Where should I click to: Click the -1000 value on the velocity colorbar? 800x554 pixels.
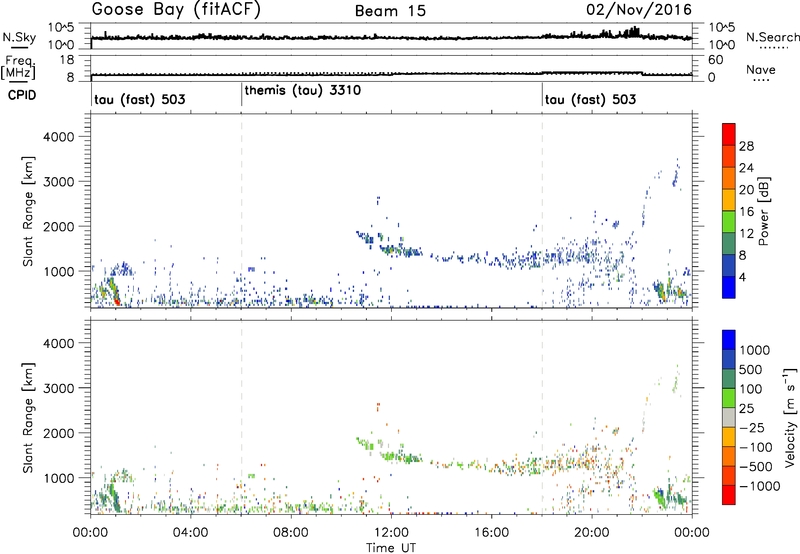click(x=759, y=486)
